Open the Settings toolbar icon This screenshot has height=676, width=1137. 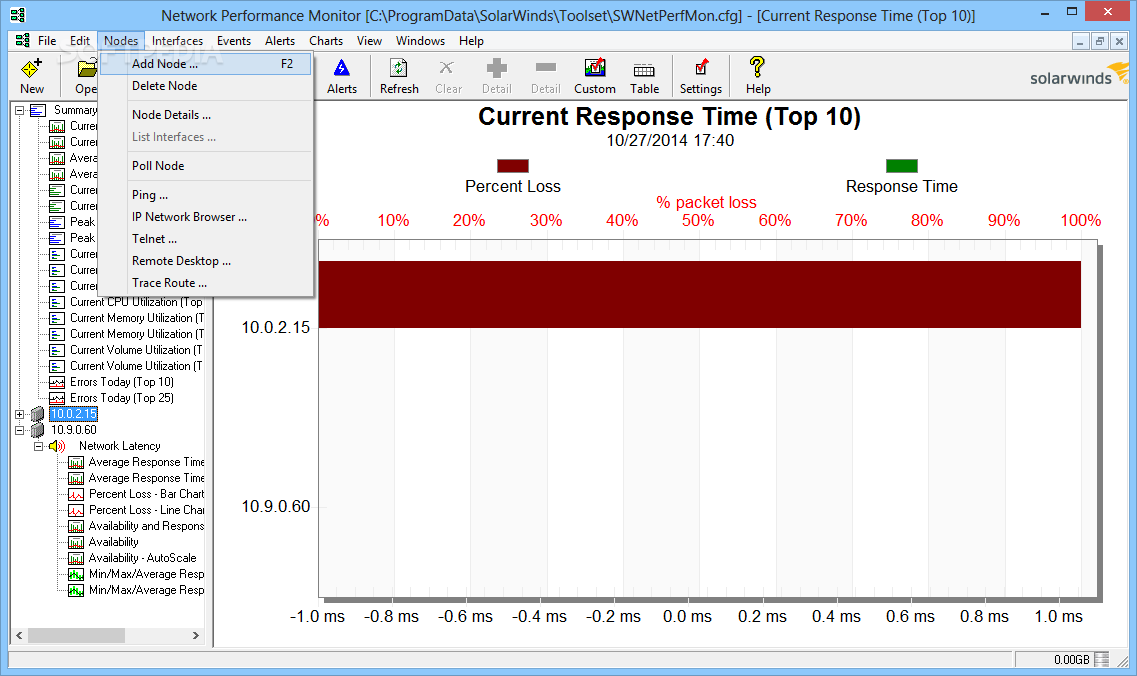(700, 67)
